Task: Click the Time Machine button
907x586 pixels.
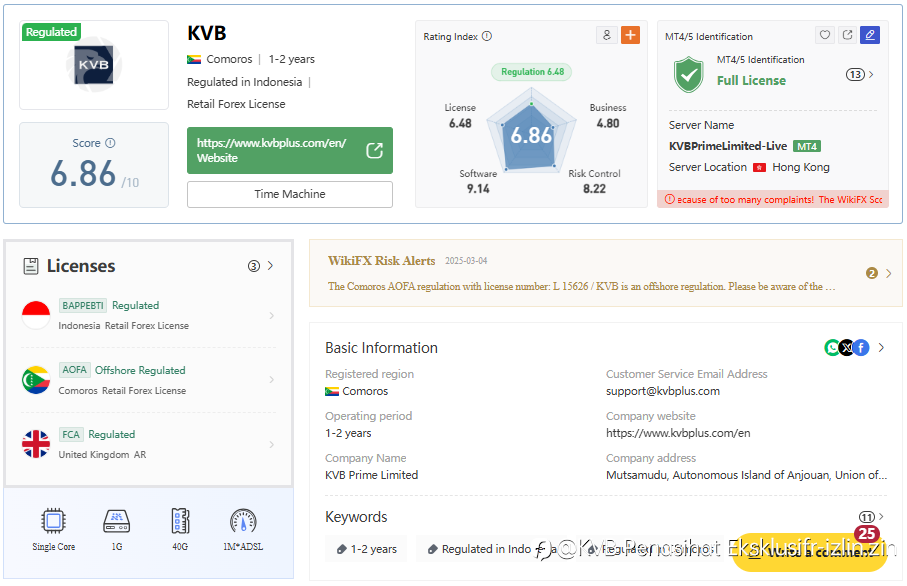Action: click(x=290, y=194)
